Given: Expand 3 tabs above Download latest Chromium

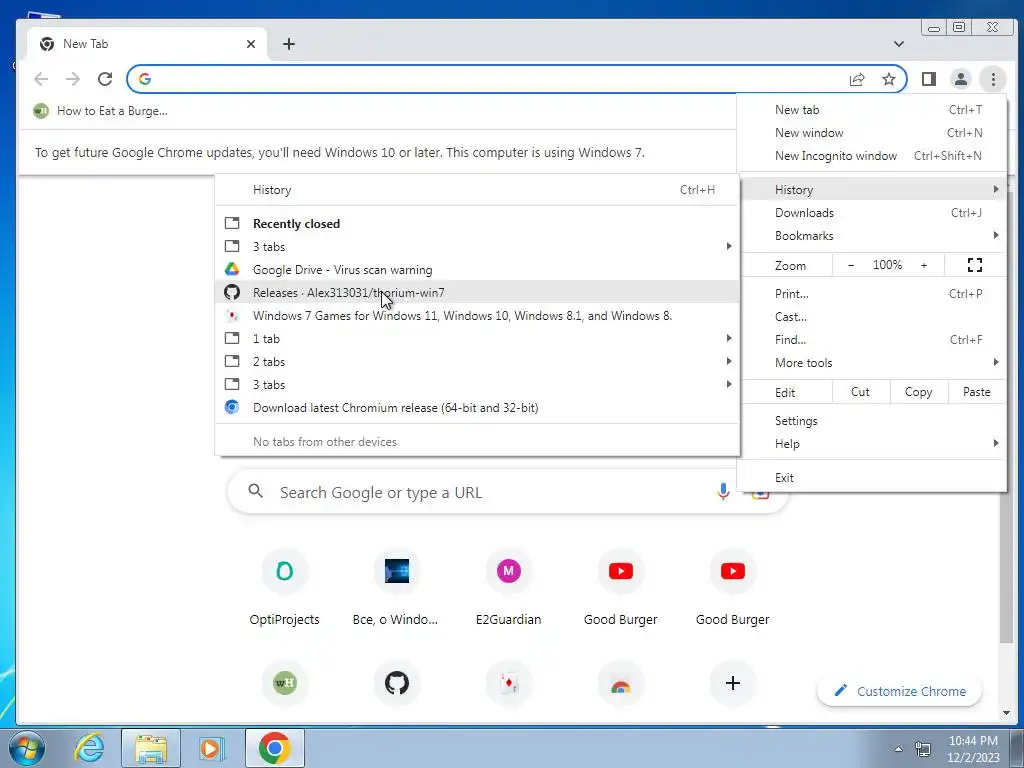Looking at the screenshot, I should [477, 385].
